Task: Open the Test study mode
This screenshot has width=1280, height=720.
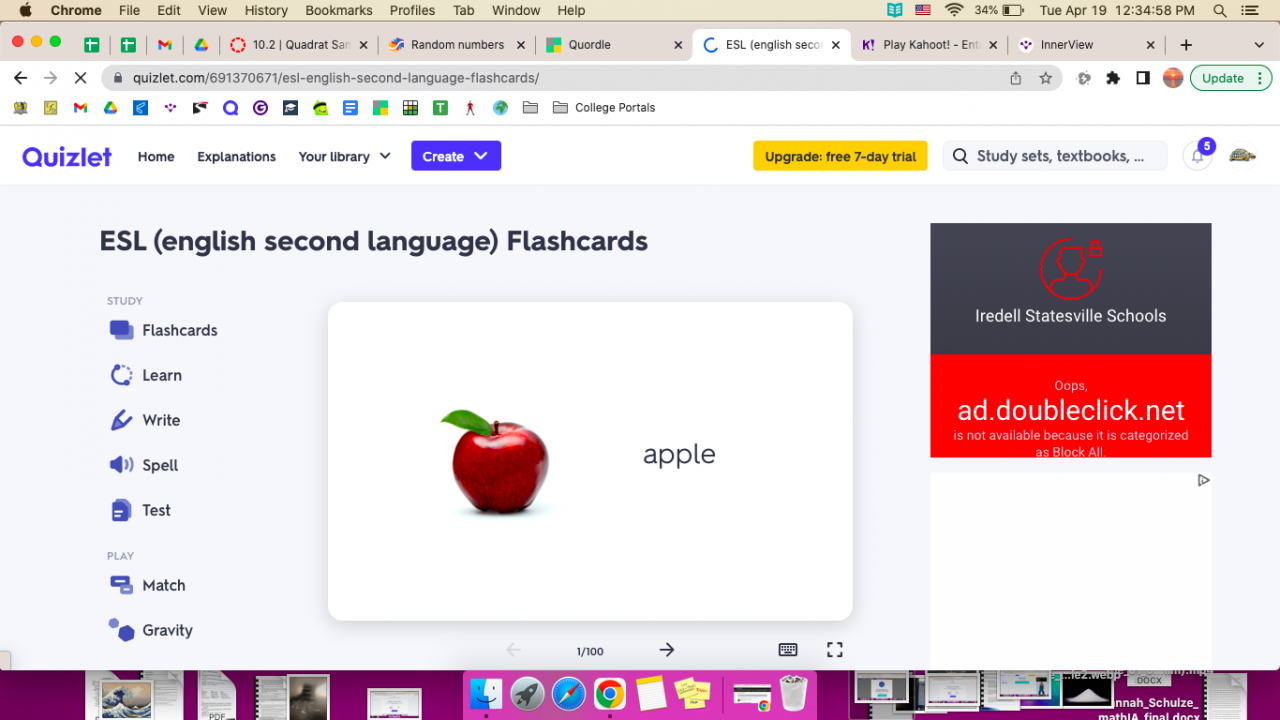Action: click(140, 510)
